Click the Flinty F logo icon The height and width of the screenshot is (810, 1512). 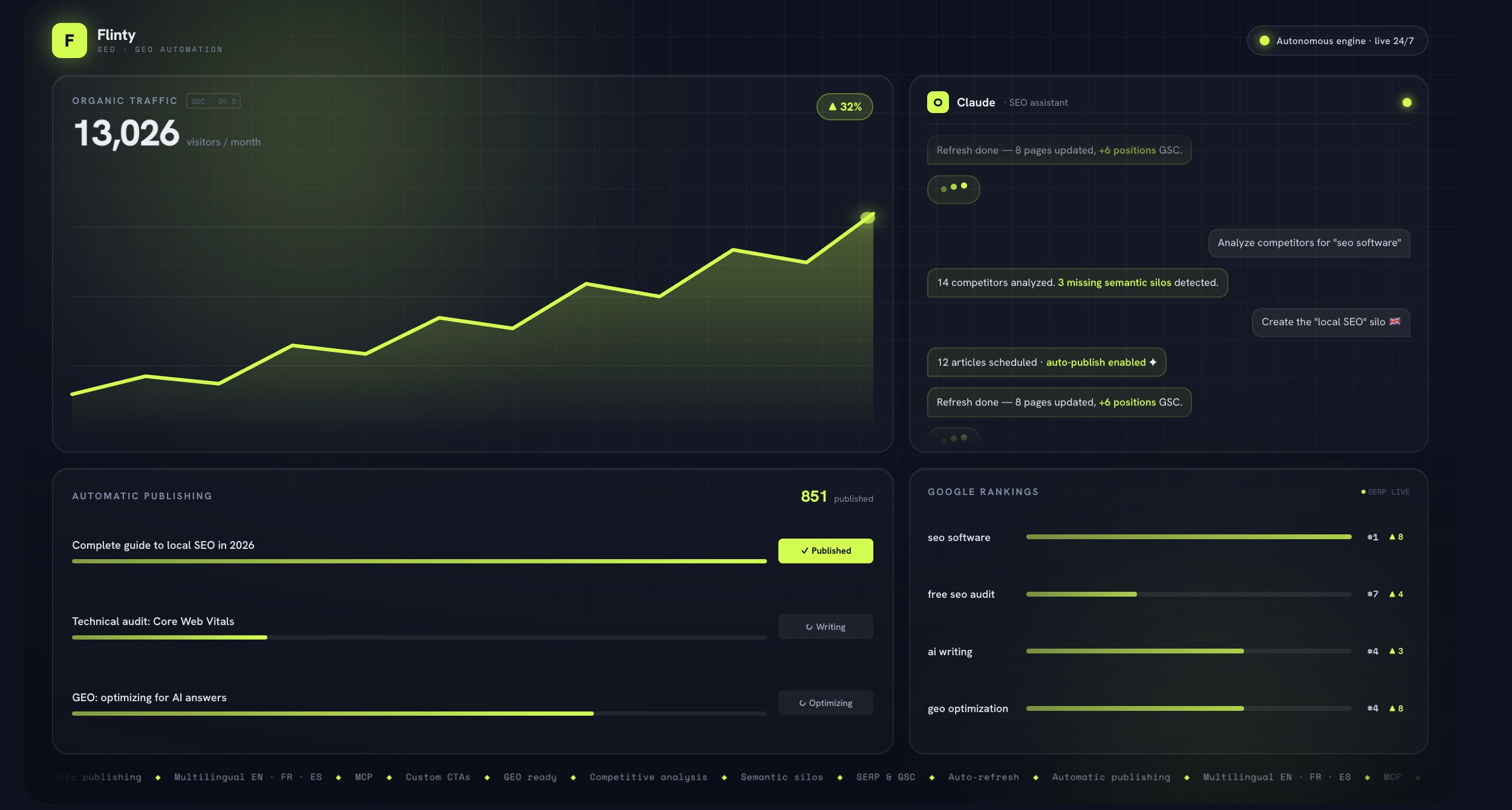tap(70, 40)
